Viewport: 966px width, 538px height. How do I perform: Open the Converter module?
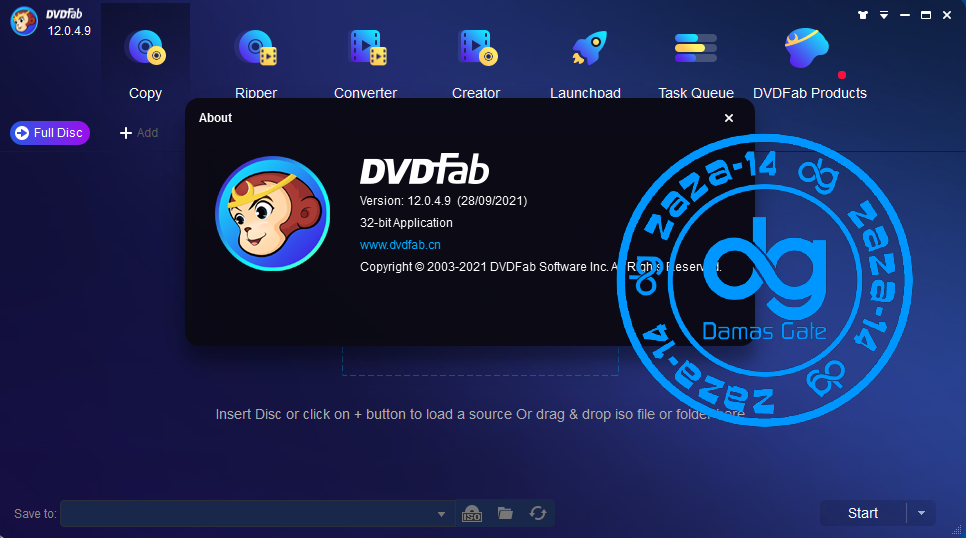[x=365, y=65]
